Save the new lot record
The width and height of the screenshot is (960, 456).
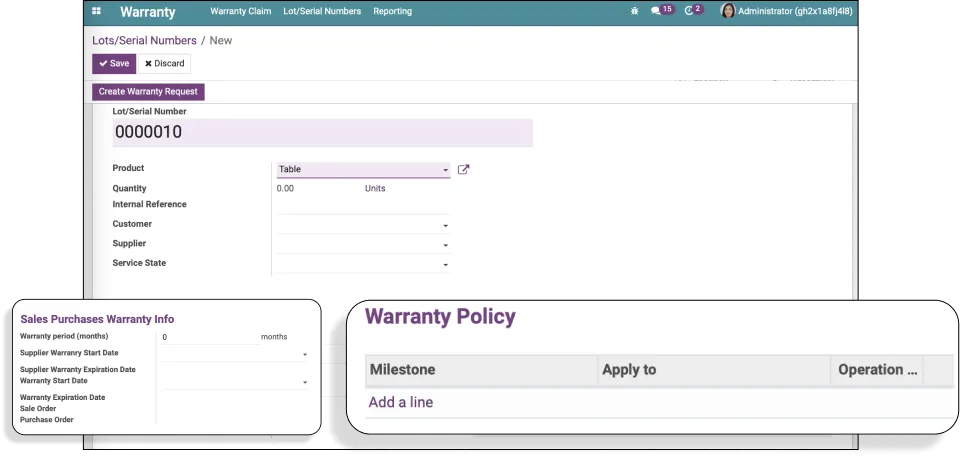(x=114, y=64)
